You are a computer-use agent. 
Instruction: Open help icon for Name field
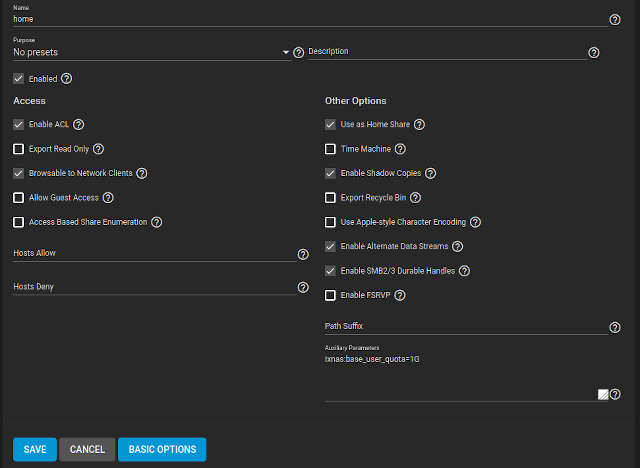[615, 20]
